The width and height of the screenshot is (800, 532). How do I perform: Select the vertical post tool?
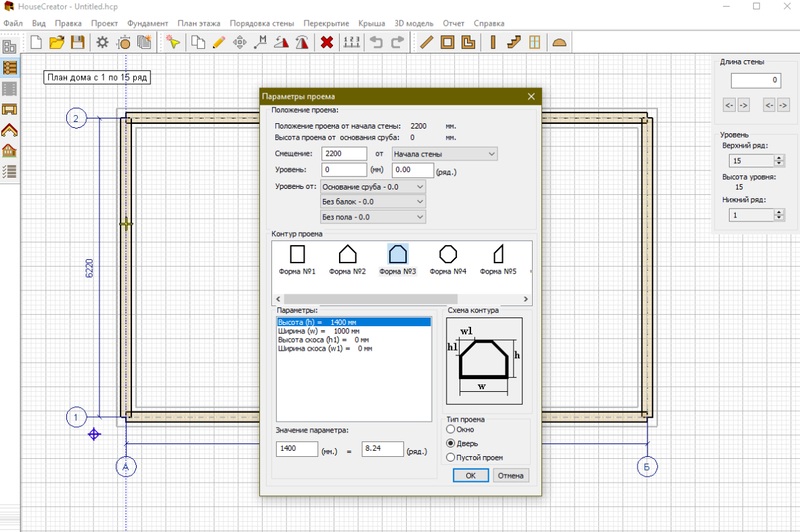click(x=493, y=42)
